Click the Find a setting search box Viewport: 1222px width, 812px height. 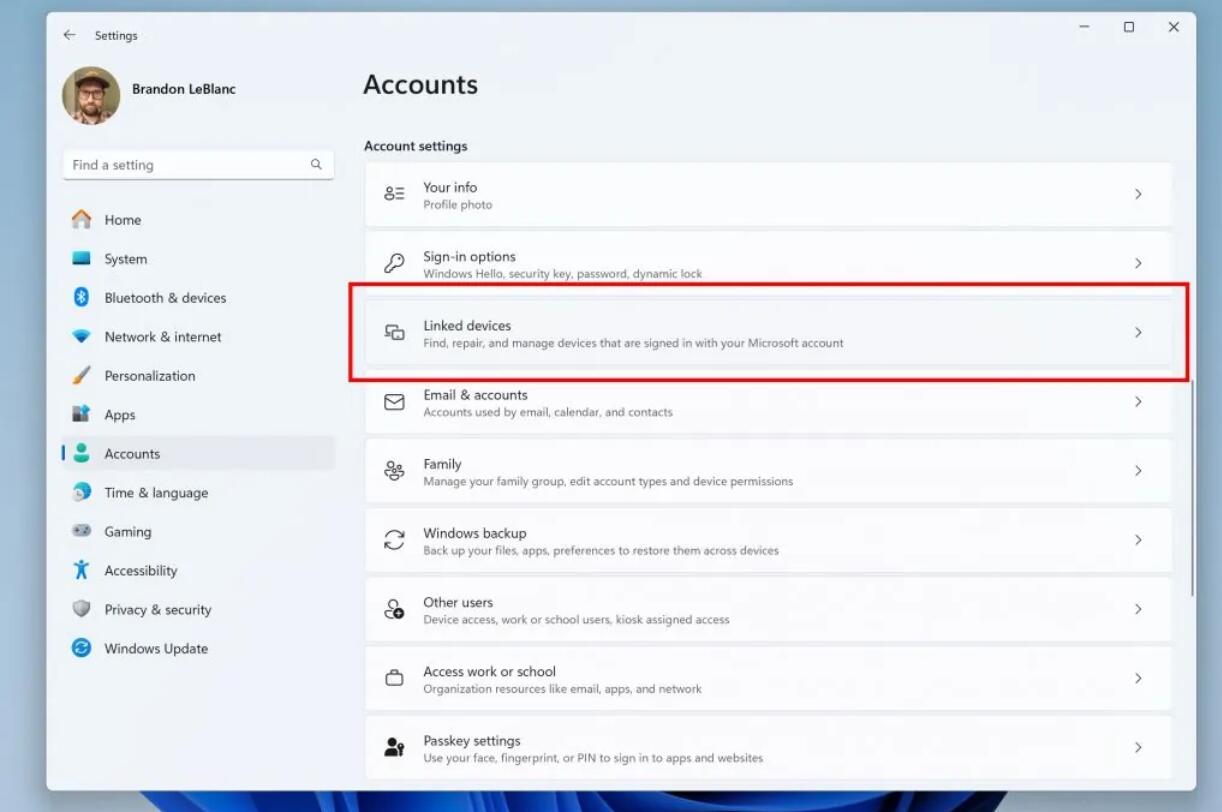coord(185,165)
